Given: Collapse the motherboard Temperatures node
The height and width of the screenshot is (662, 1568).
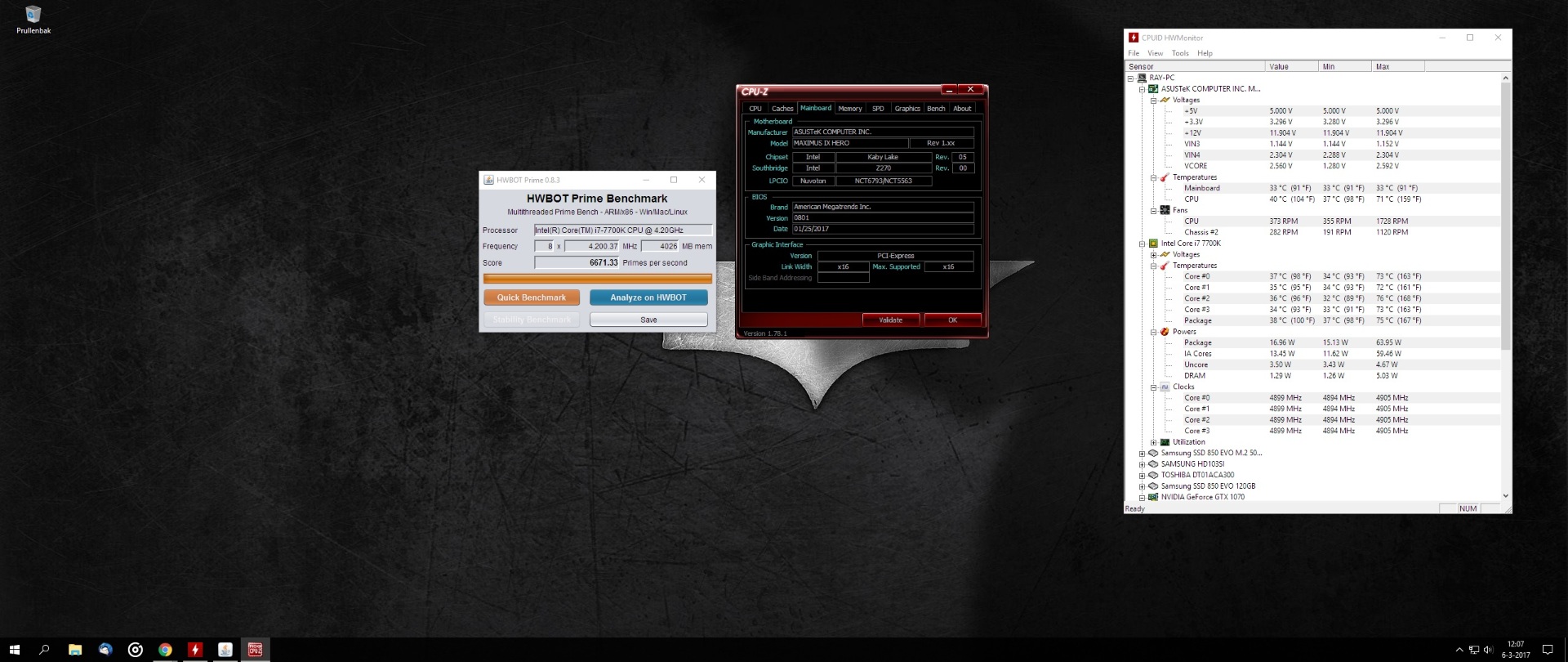Looking at the screenshot, I should point(1153,177).
